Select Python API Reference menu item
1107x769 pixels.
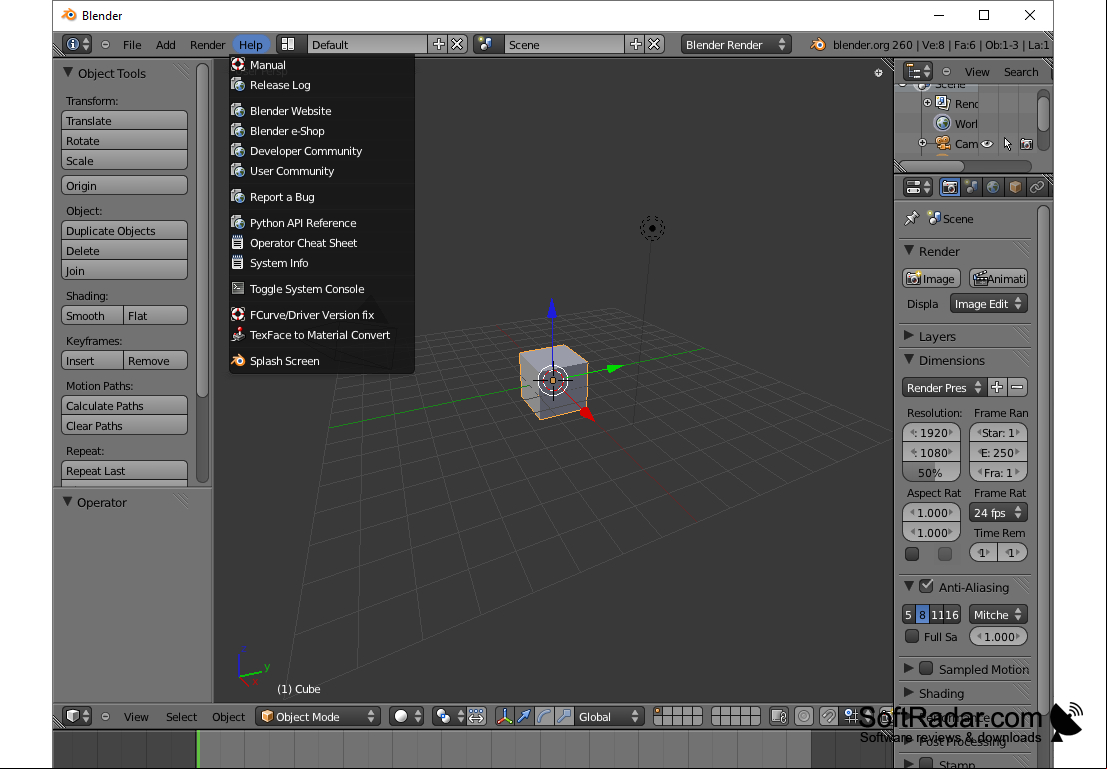coord(322,222)
